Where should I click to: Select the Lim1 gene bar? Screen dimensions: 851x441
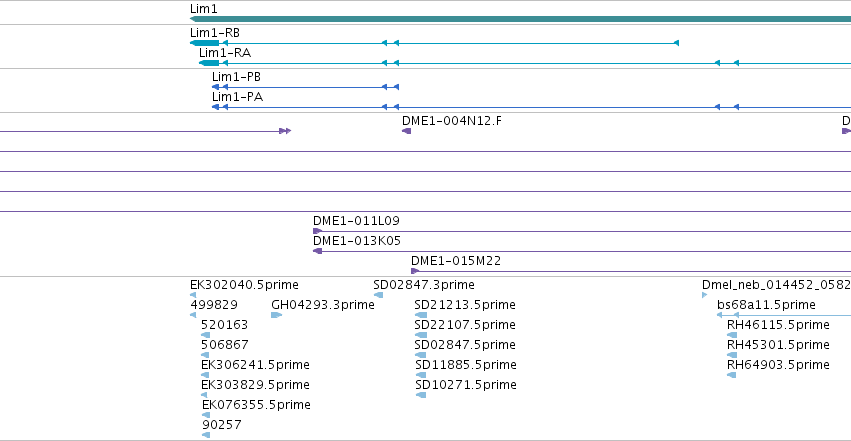click(x=520, y=19)
